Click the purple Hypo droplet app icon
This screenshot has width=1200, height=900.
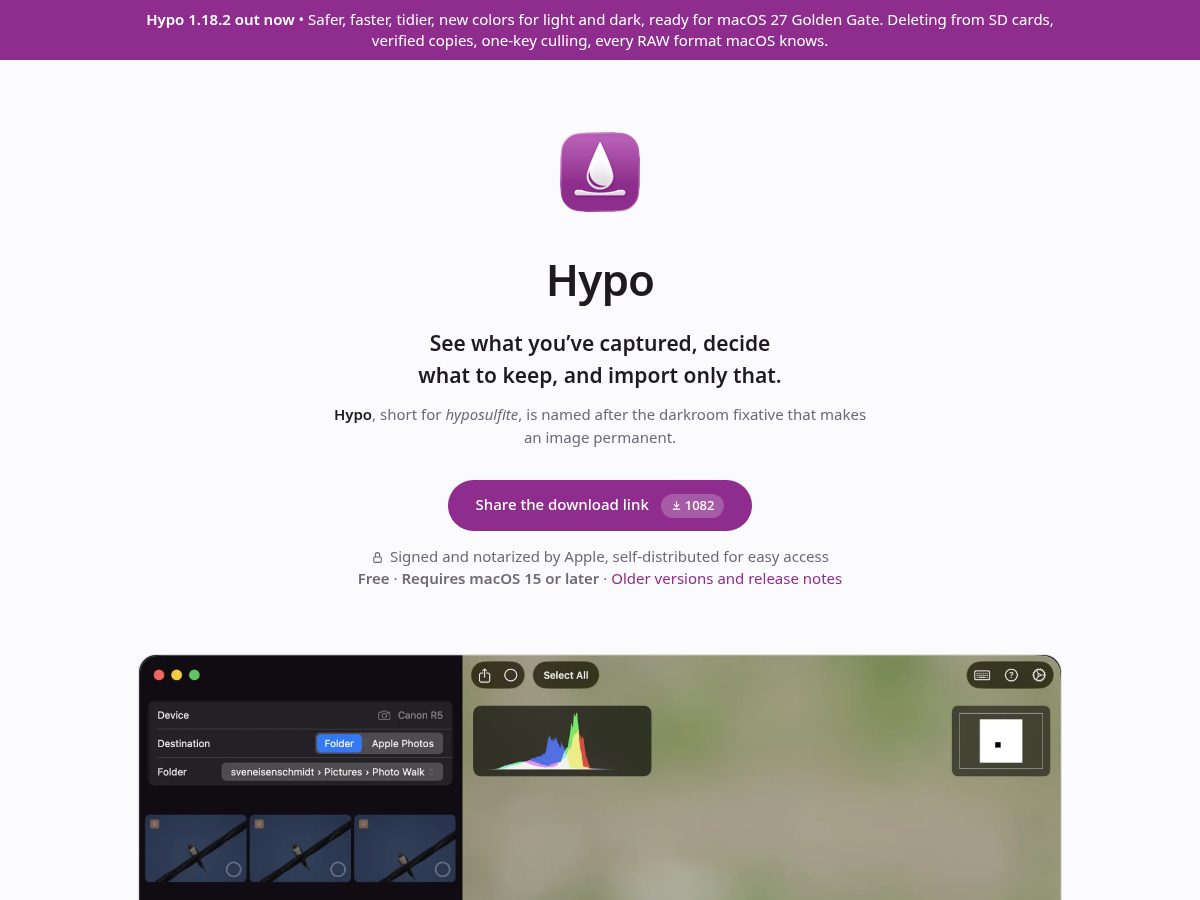(x=600, y=172)
